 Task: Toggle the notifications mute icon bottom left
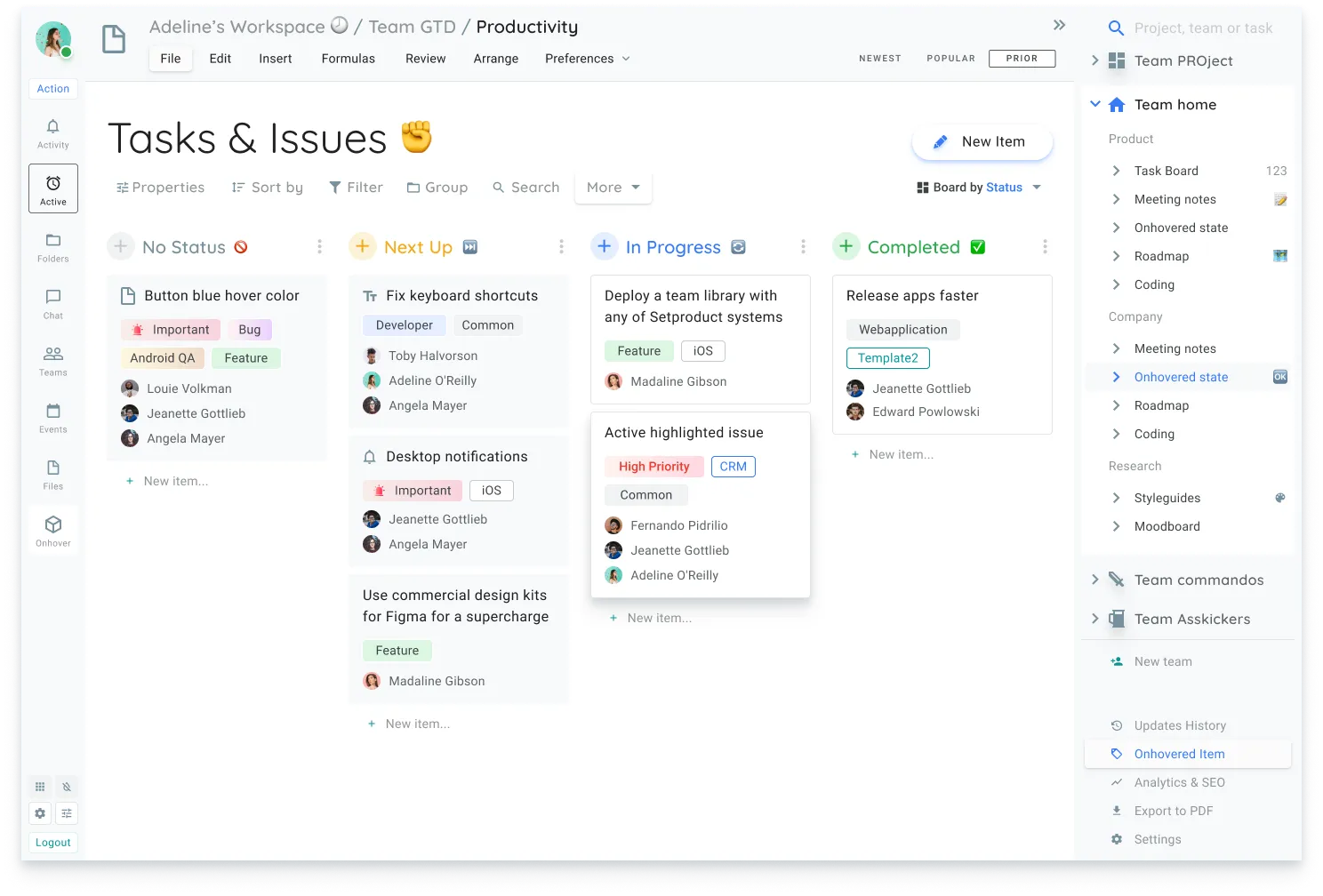coord(67,787)
